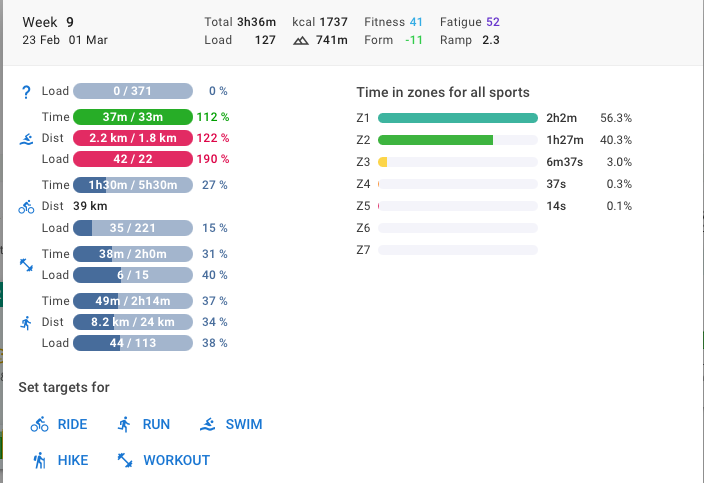Click the green swim Time bar 37m / 33m
The width and height of the screenshot is (704, 483).
132,117
